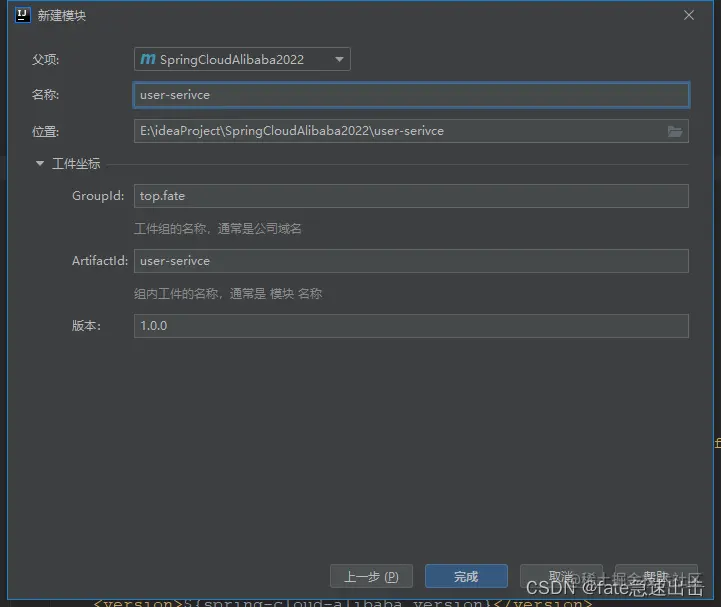Click the 帮助 help button

click(x=656, y=576)
